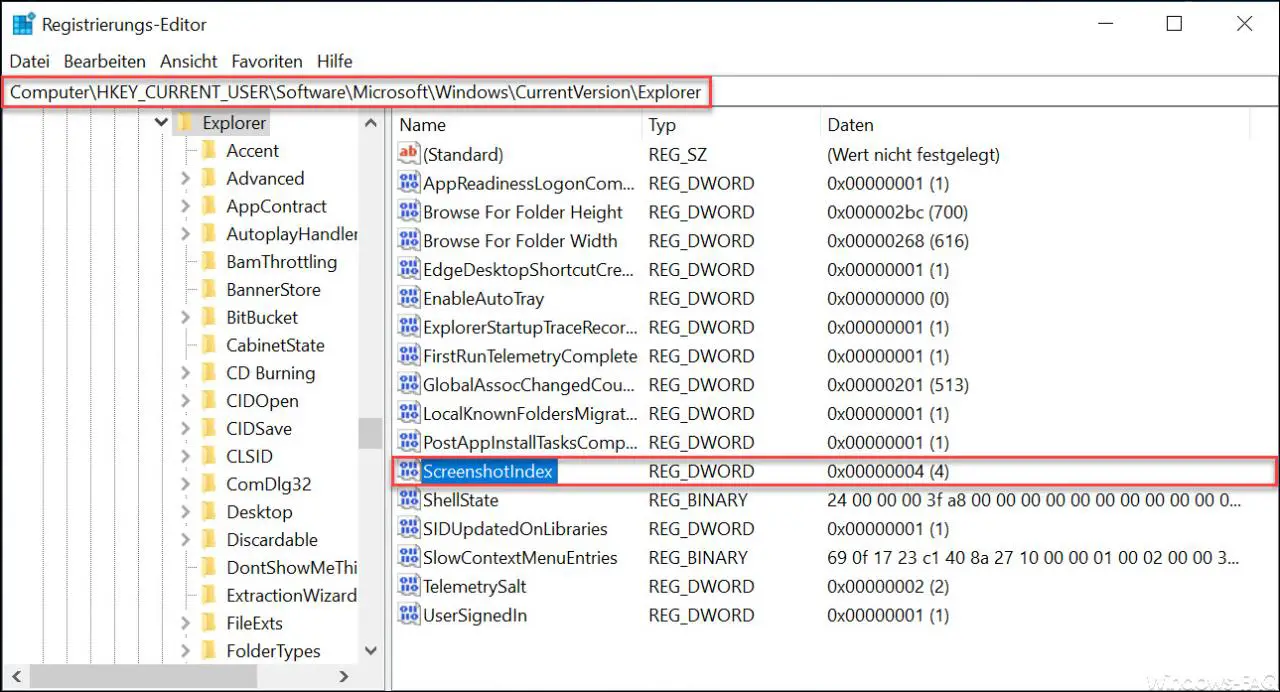Click the ScreenshotIndex DWORD icon
The width and height of the screenshot is (1280, 692).
pos(408,471)
